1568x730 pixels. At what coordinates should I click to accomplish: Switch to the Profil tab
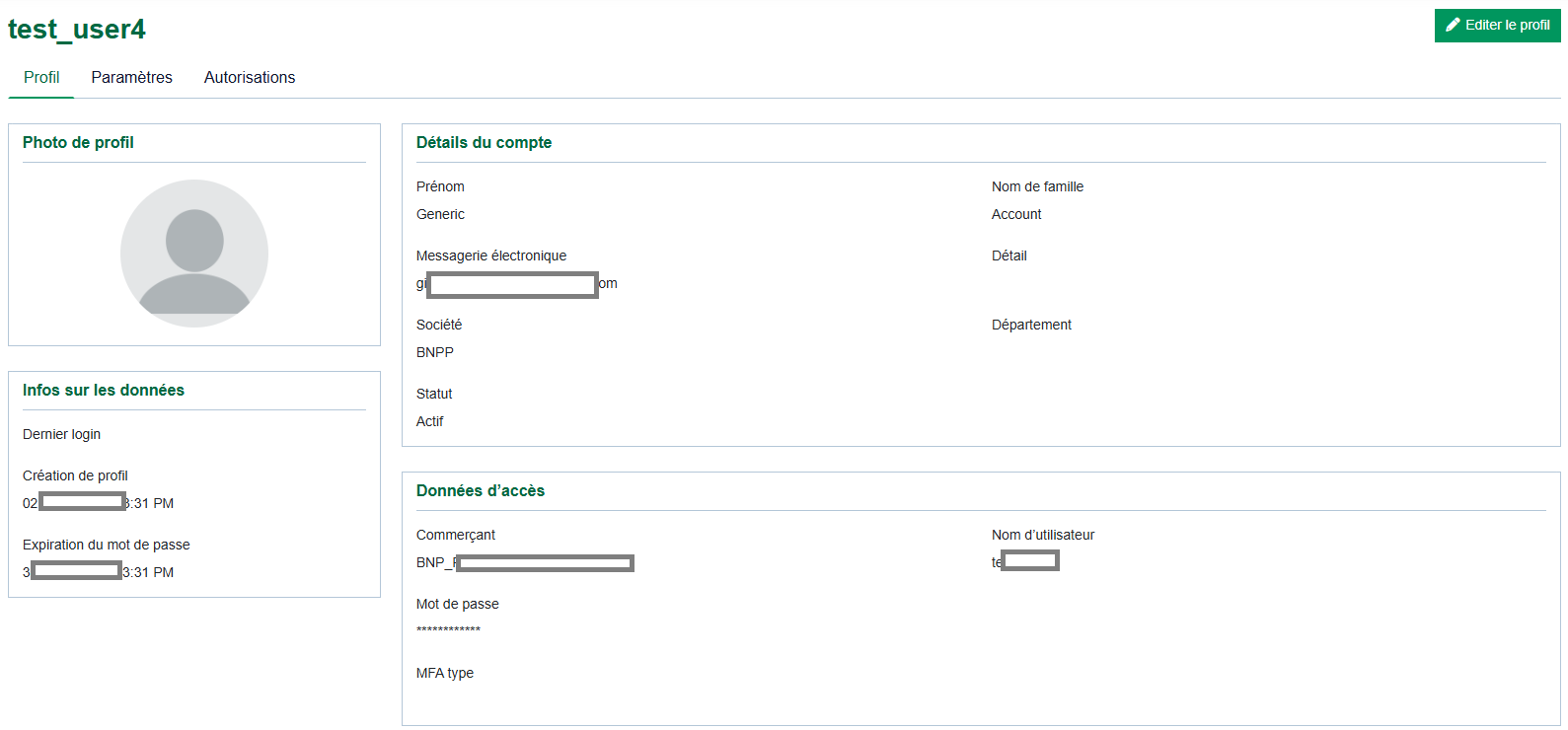coord(41,77)
